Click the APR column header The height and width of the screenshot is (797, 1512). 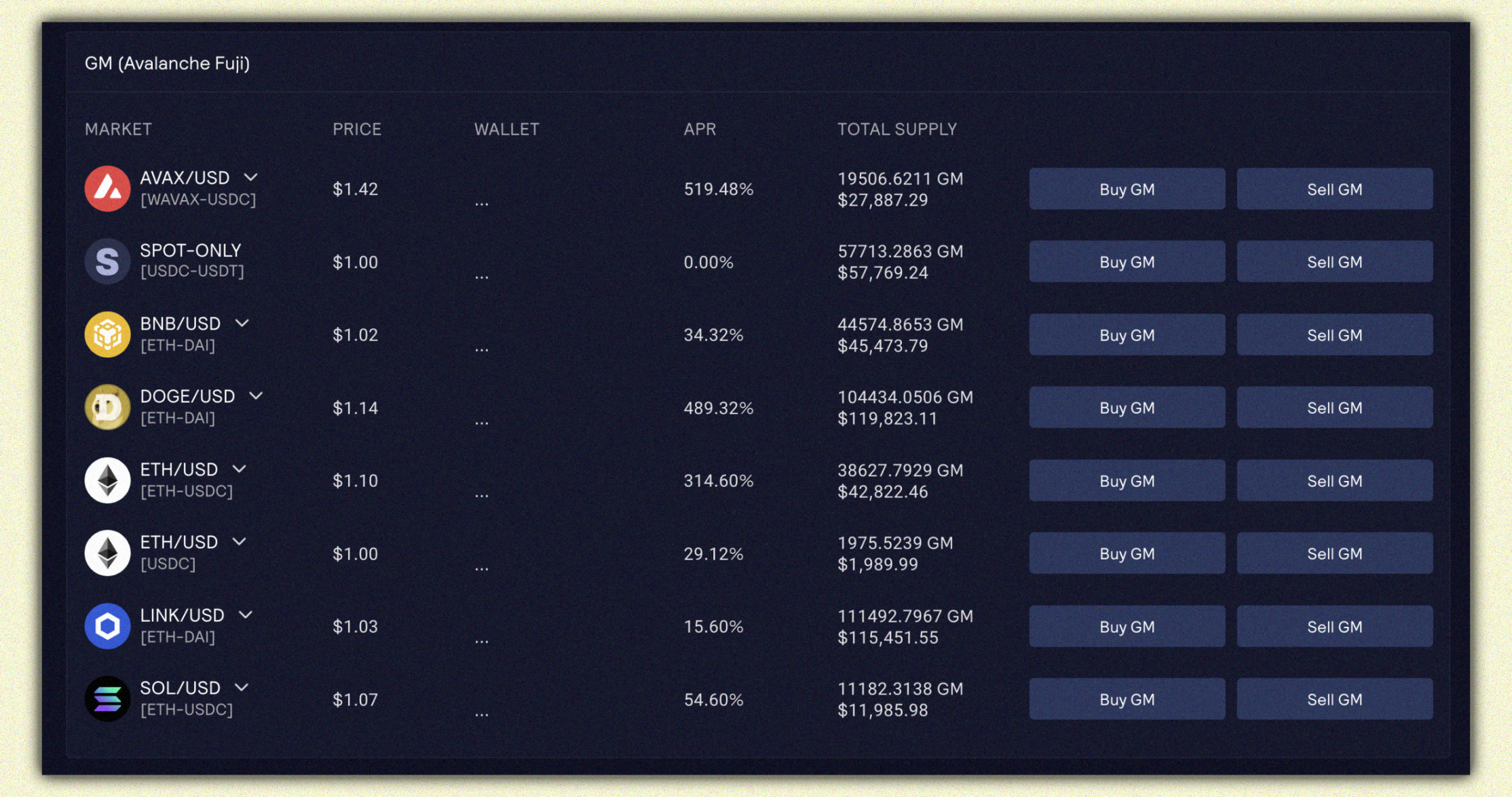[700, 129]
